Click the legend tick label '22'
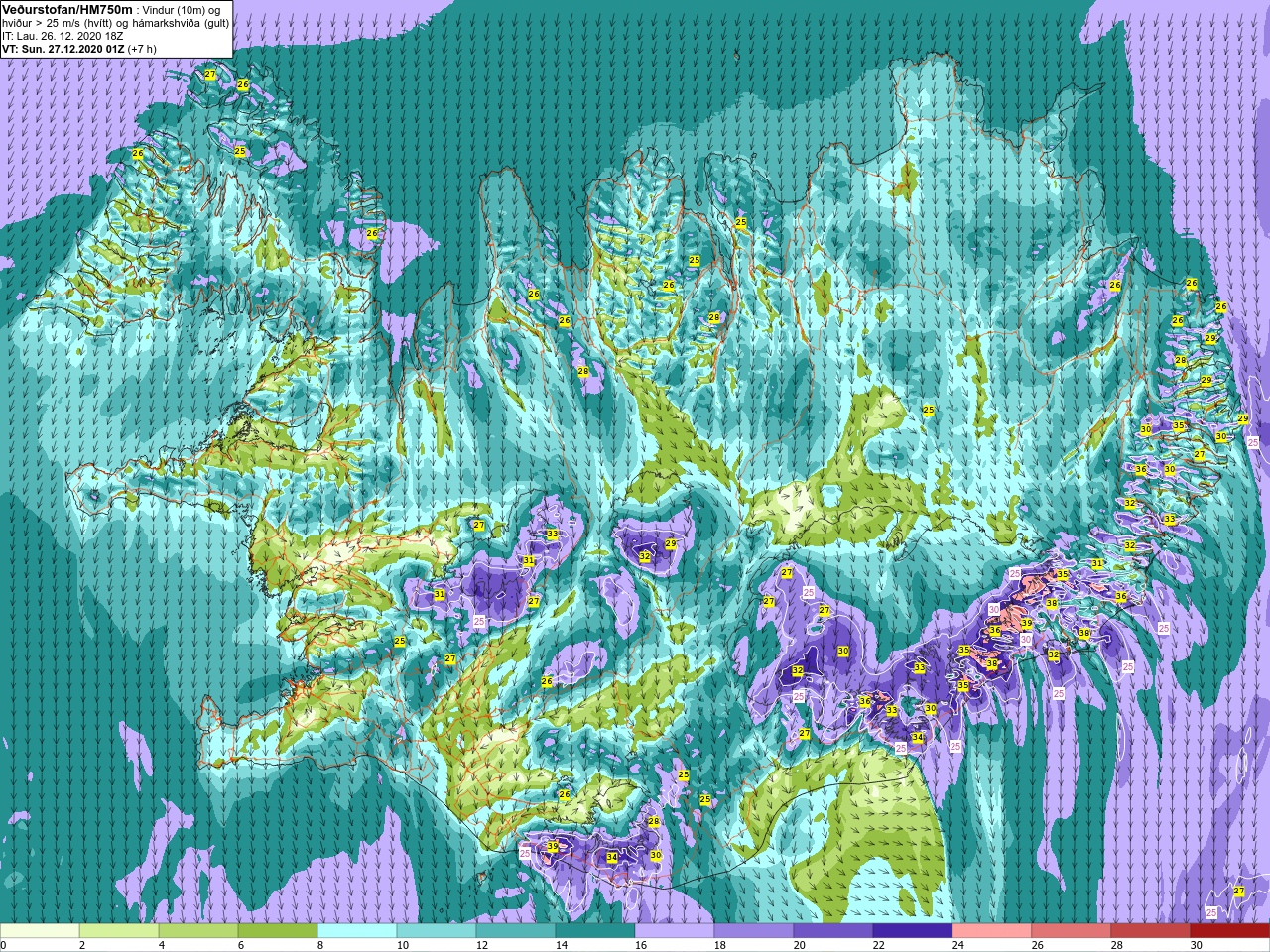Image resolution: width=1270 pixels, height=952 pixels. click(879, 945)
